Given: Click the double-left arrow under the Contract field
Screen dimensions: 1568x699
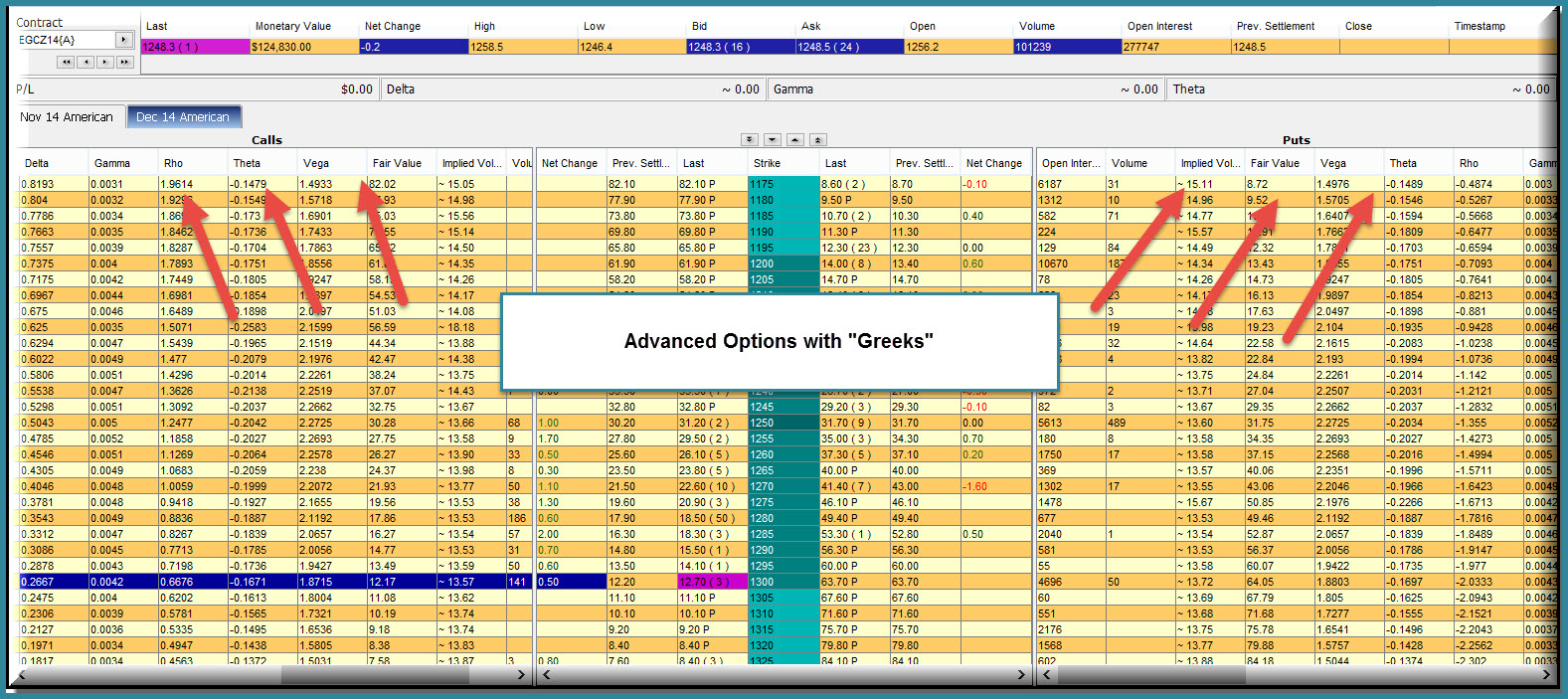Looking at the screenshot, I should click(67, 62).
